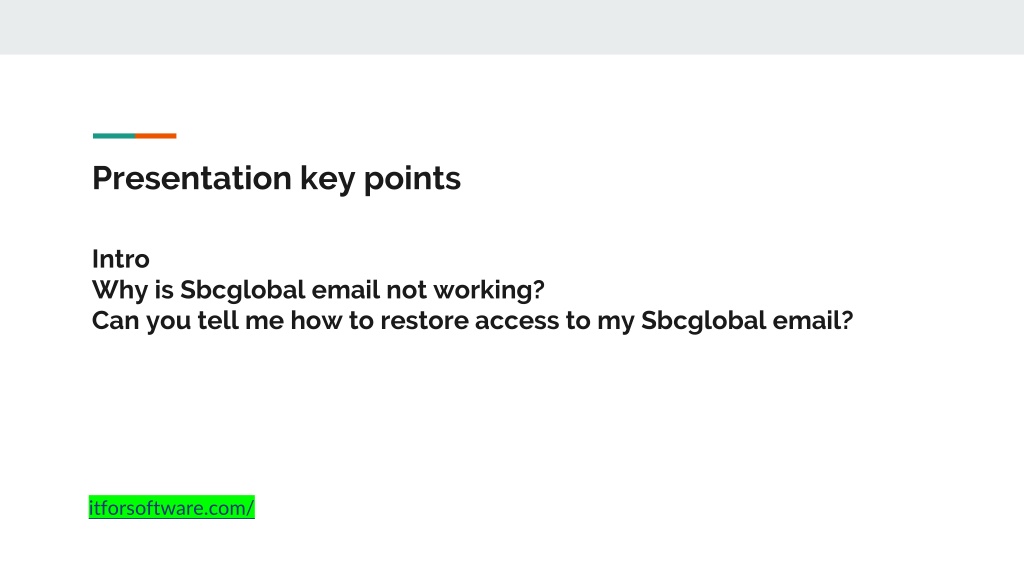Click the gray header band at top
Image resolution: width=1024 pixels, height=576 pixels.
(512, 27)
